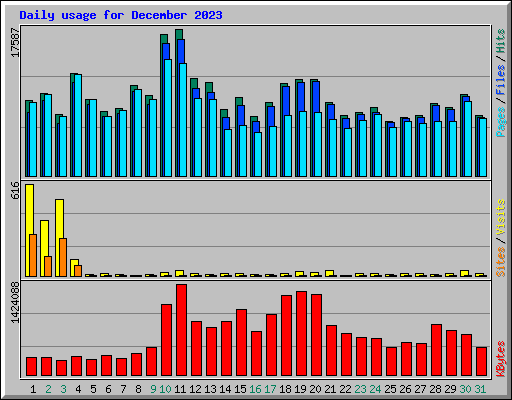Click day 31 on the x-axis

tap(480, 389)
